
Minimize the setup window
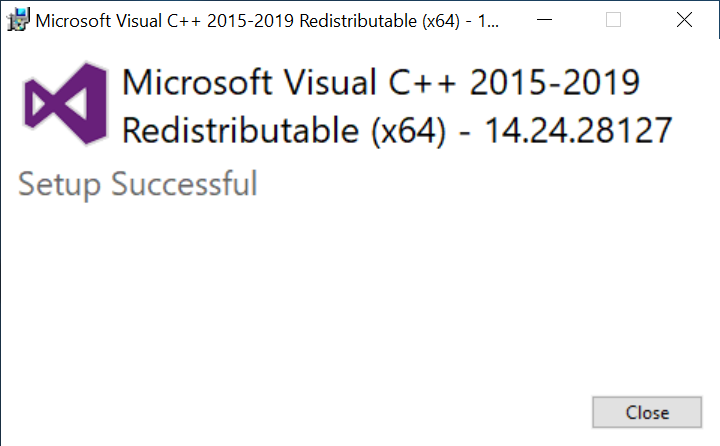tap(543, 19)
